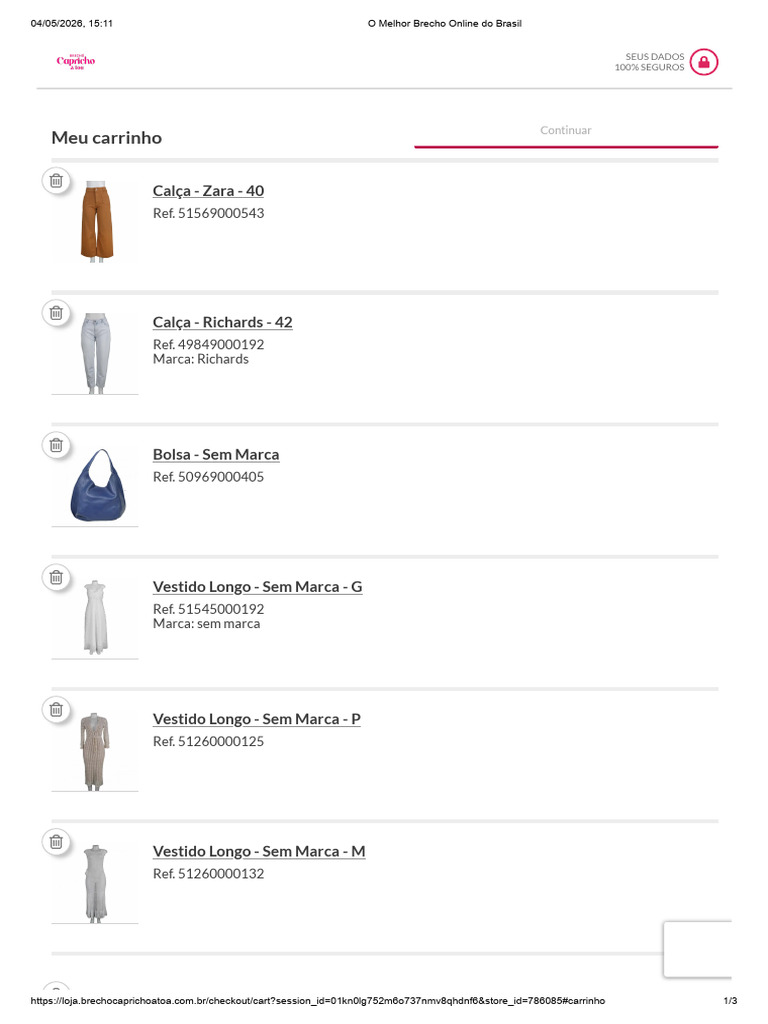The width and height of the screenshot is (768, 1024).
Task: Delete Vestido Longo P with trash icon
Action: point(56,709)
